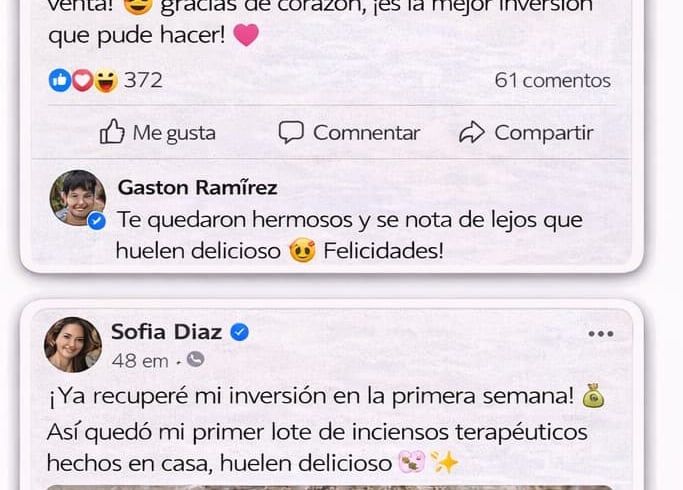Screen dimensions: 683x490
Task: Open Gaston Ramírez's profile picture
Action: click(78, 198)
